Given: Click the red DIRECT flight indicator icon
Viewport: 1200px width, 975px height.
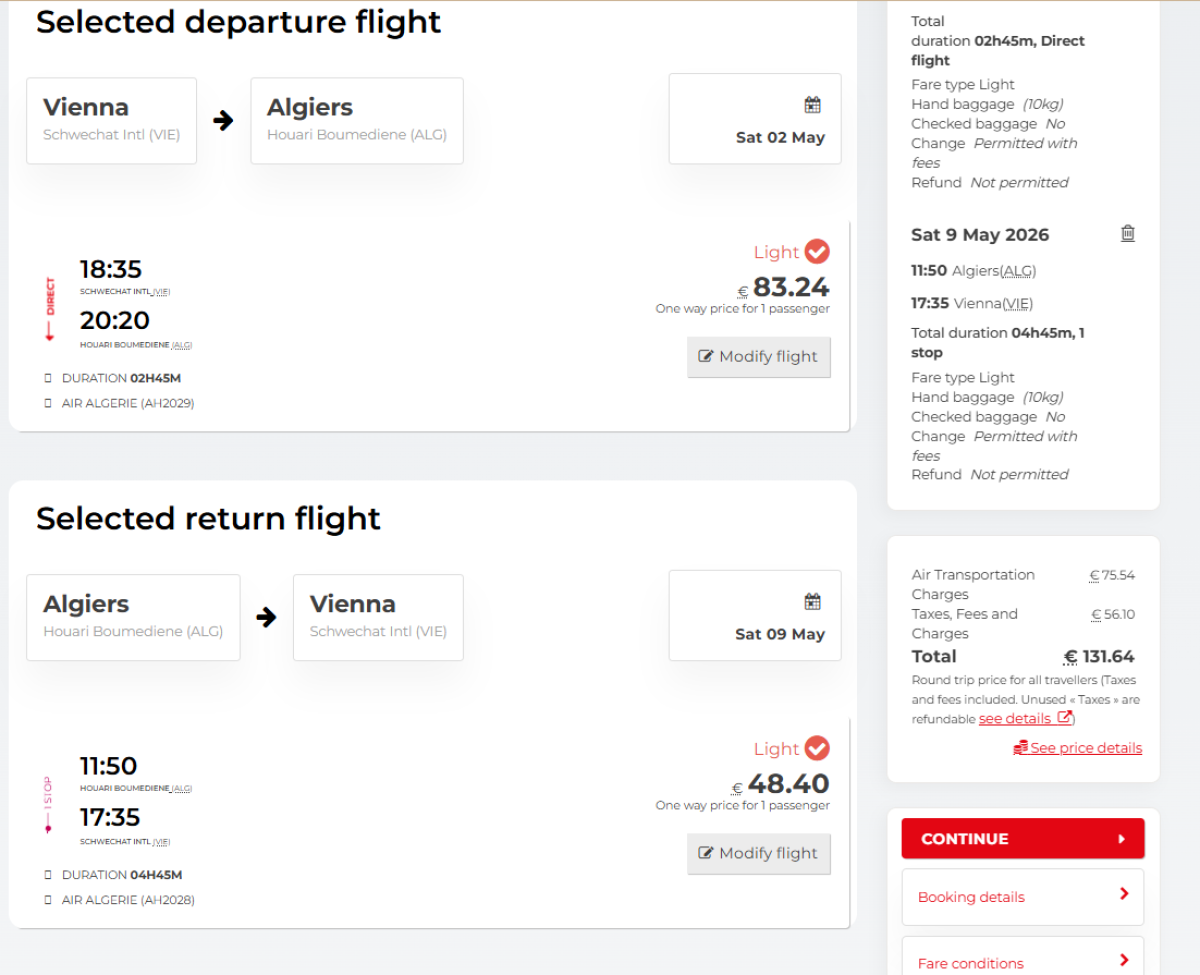Looking at the screenshot, I should pos(50,309).
